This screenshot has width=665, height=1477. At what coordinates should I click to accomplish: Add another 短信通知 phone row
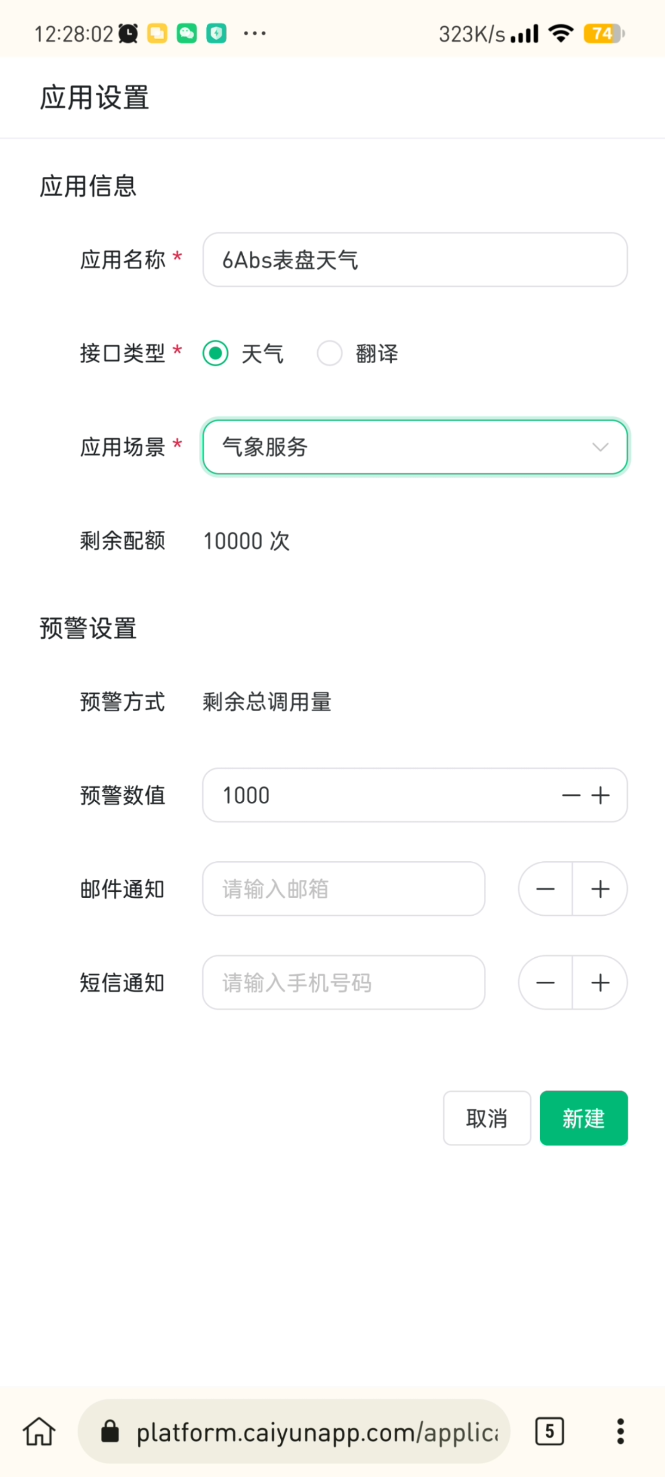coord(600,983)
